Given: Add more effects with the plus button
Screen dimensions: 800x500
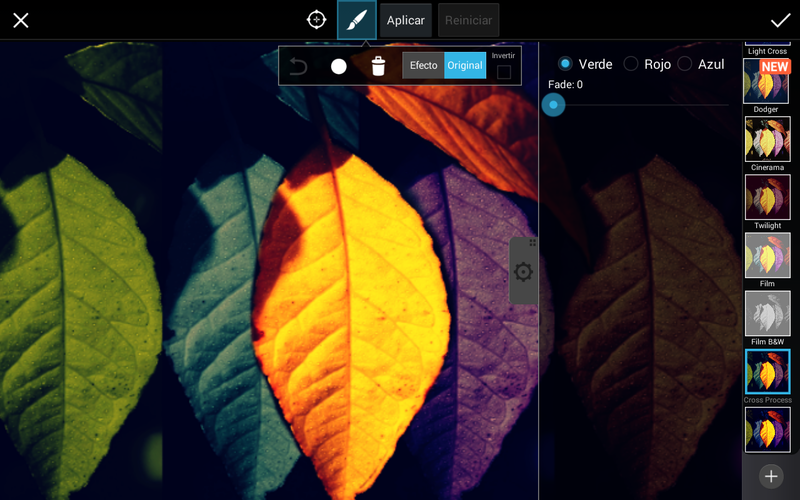Looking at the screenshot, I should (x=771, y=476).
